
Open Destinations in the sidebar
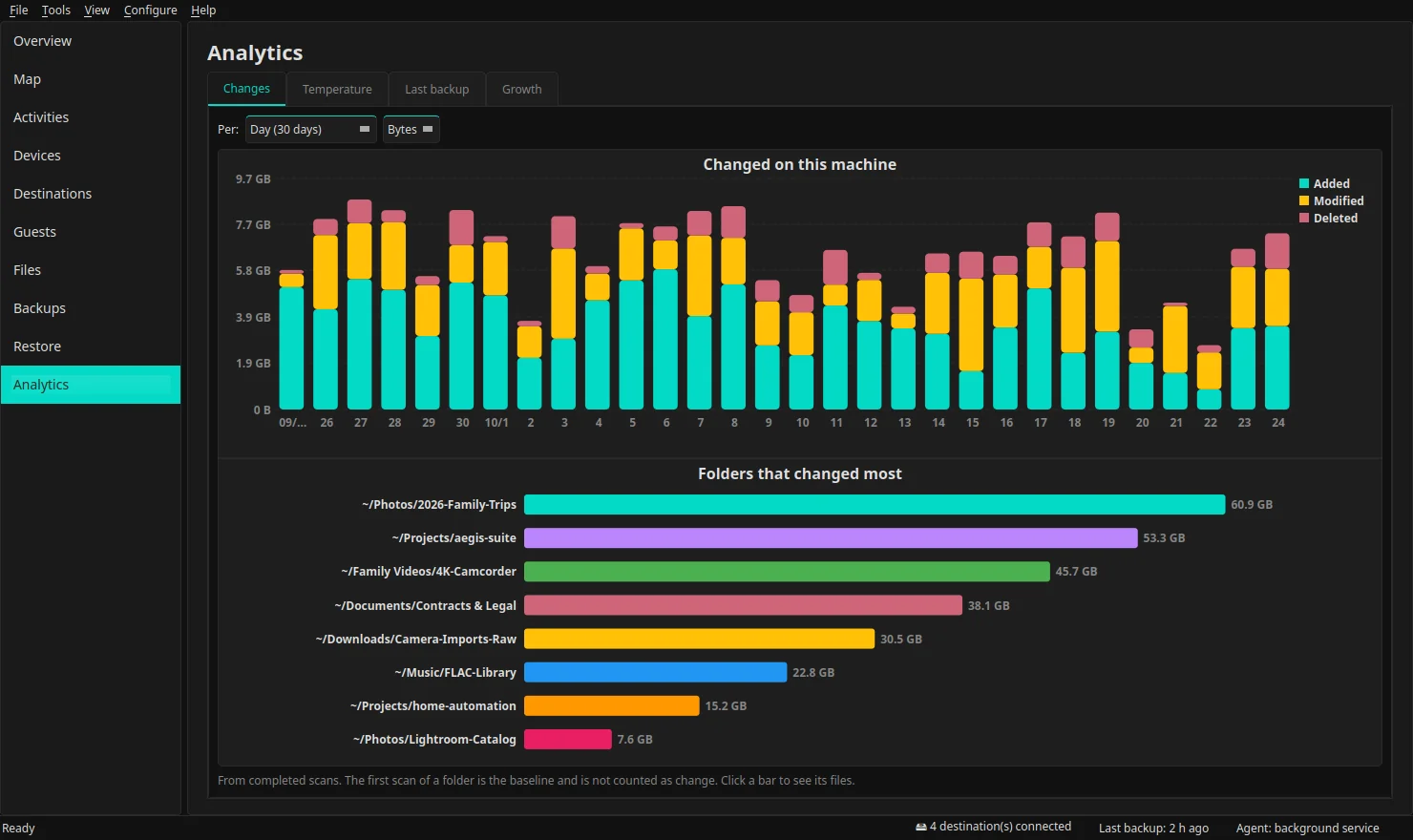click(x=91, y=194)
